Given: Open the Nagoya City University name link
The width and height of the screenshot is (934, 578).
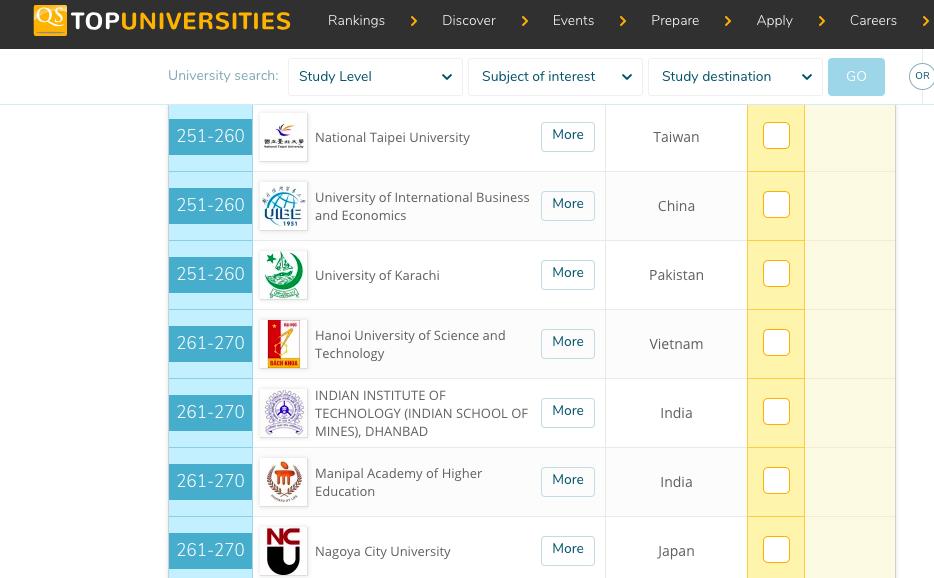Looking at the screenshot, I should click(382, 552).
